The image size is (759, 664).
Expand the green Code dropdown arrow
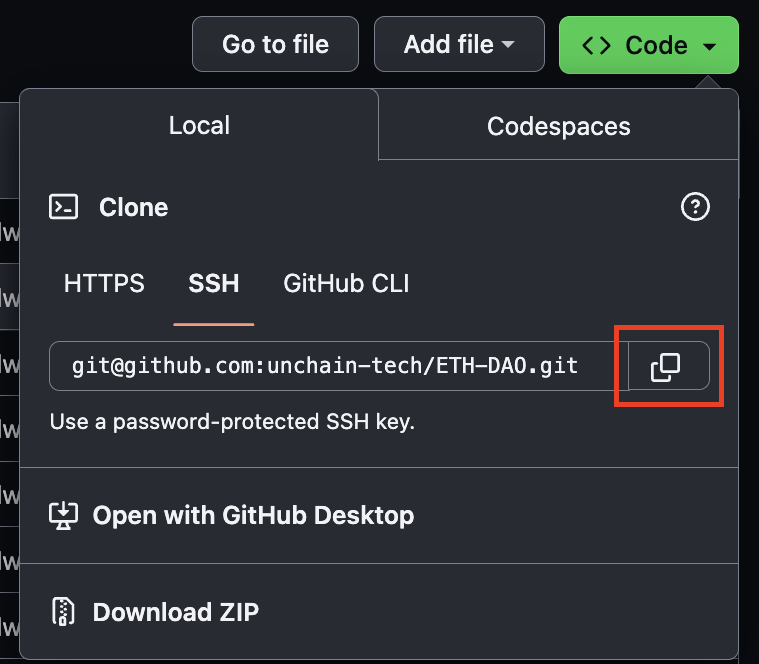(x=709, y=46)
